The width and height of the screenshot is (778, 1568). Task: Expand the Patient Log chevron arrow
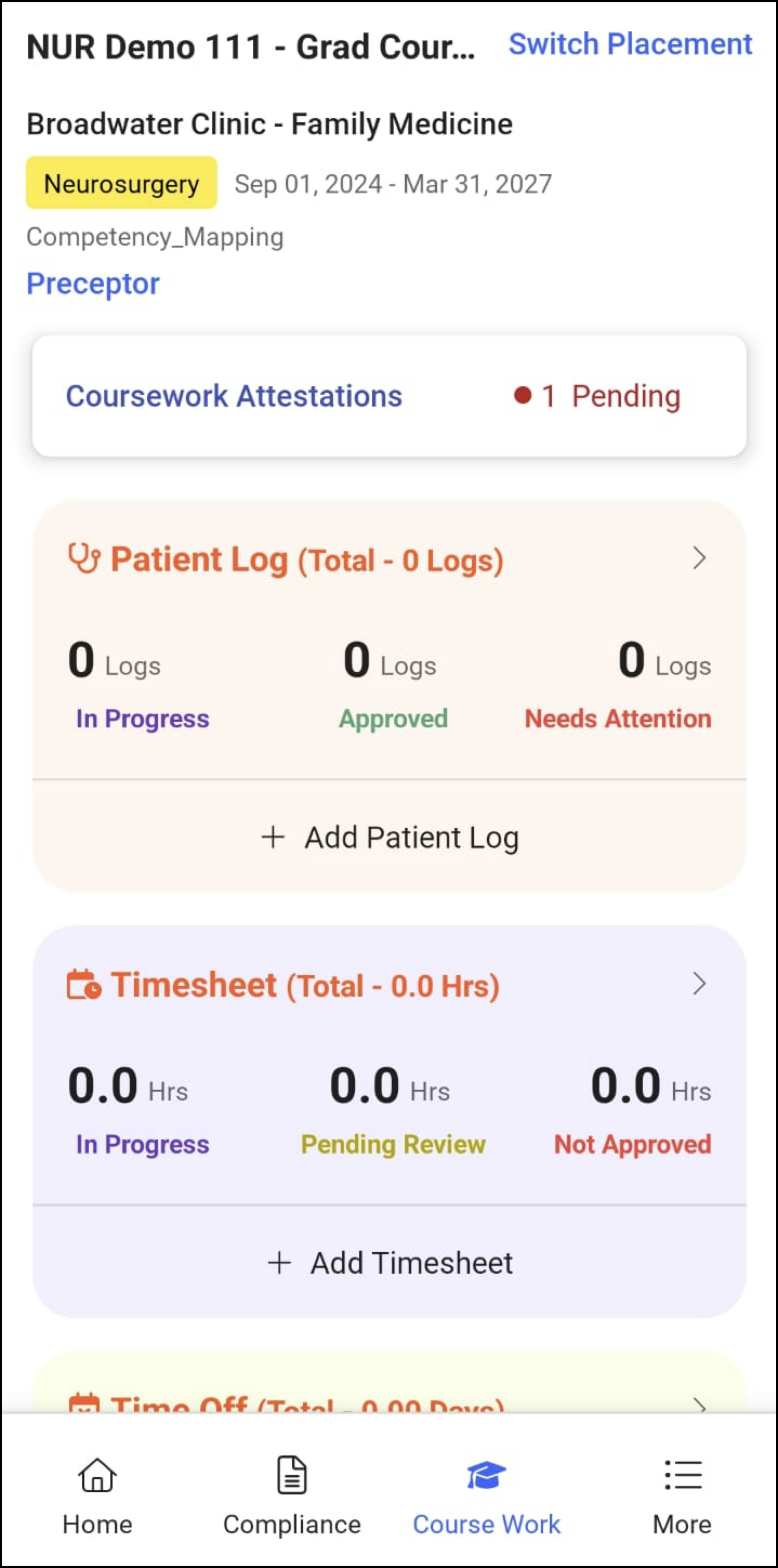[700, 558]
